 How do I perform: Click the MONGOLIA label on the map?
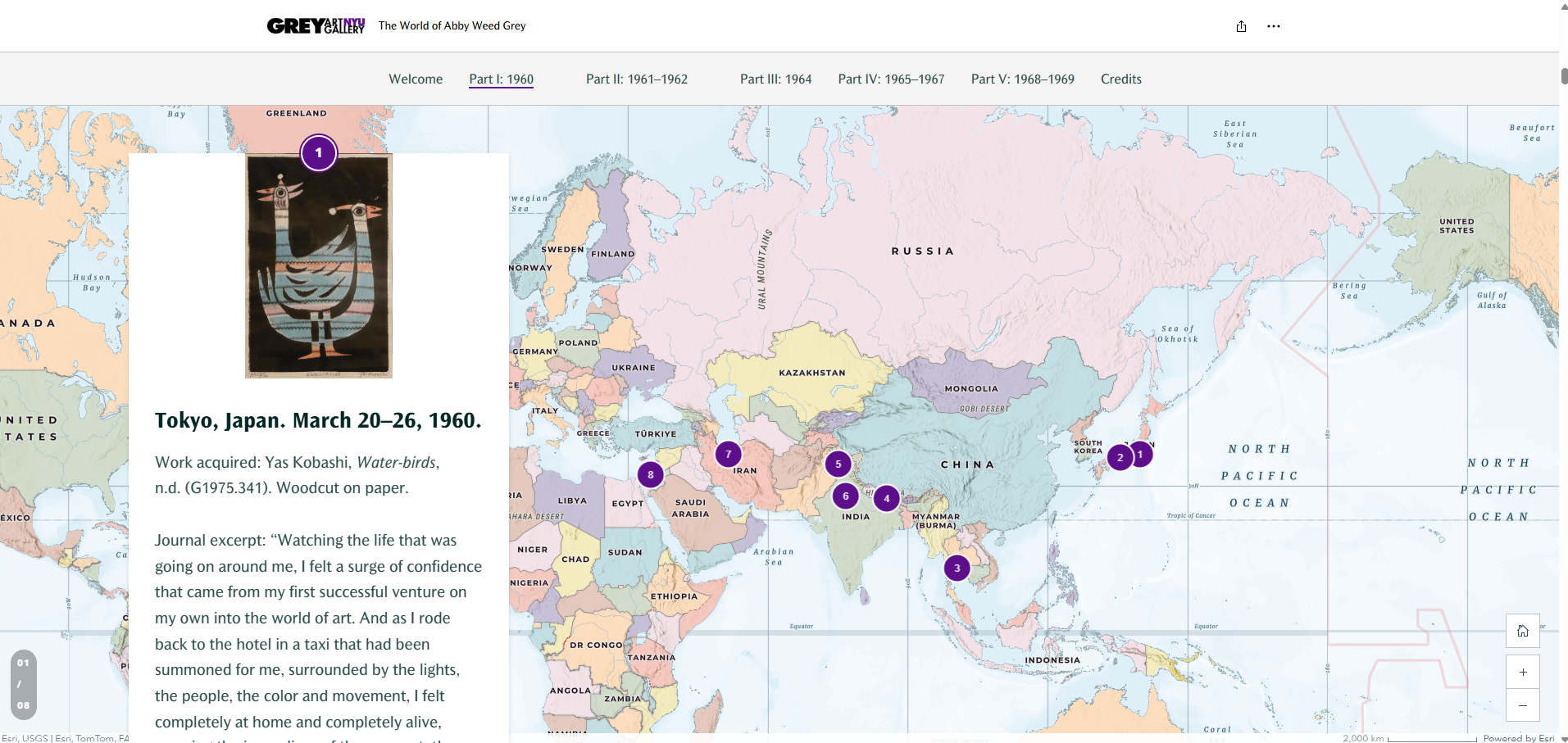click(x=971, y=389)
